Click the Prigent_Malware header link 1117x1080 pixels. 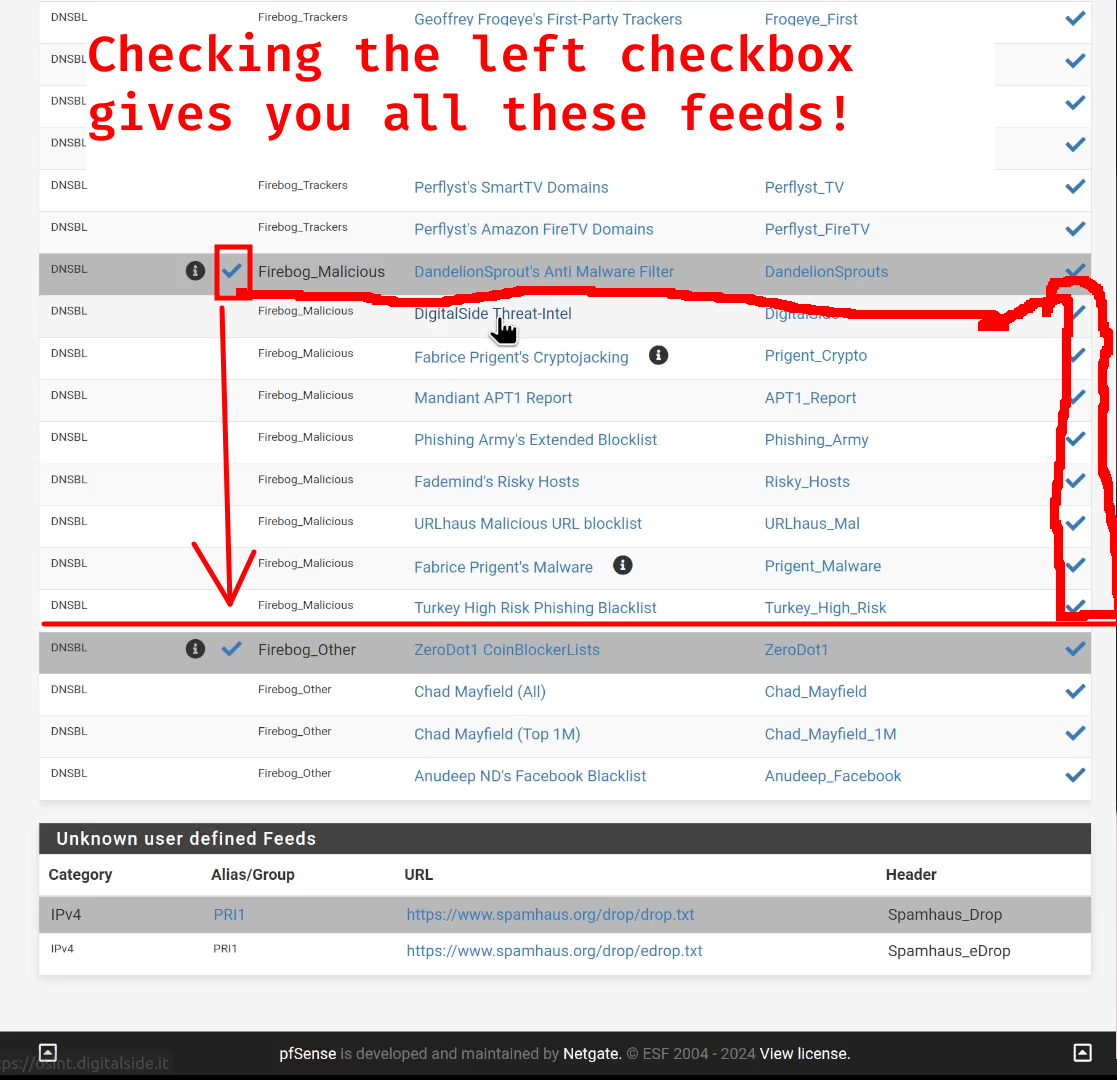pyautogui.click(x=823, y=566)
